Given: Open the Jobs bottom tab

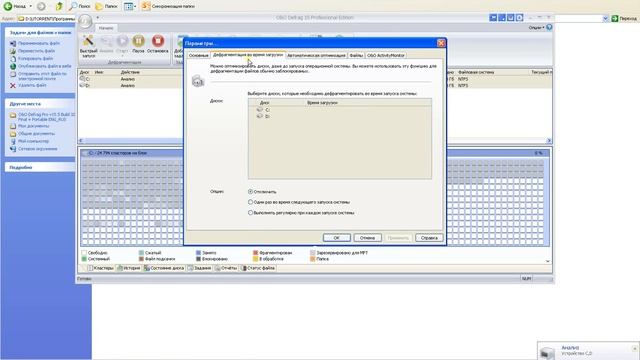Looking at the screenshot, I should pyautogui.click(x=200, y=268).
